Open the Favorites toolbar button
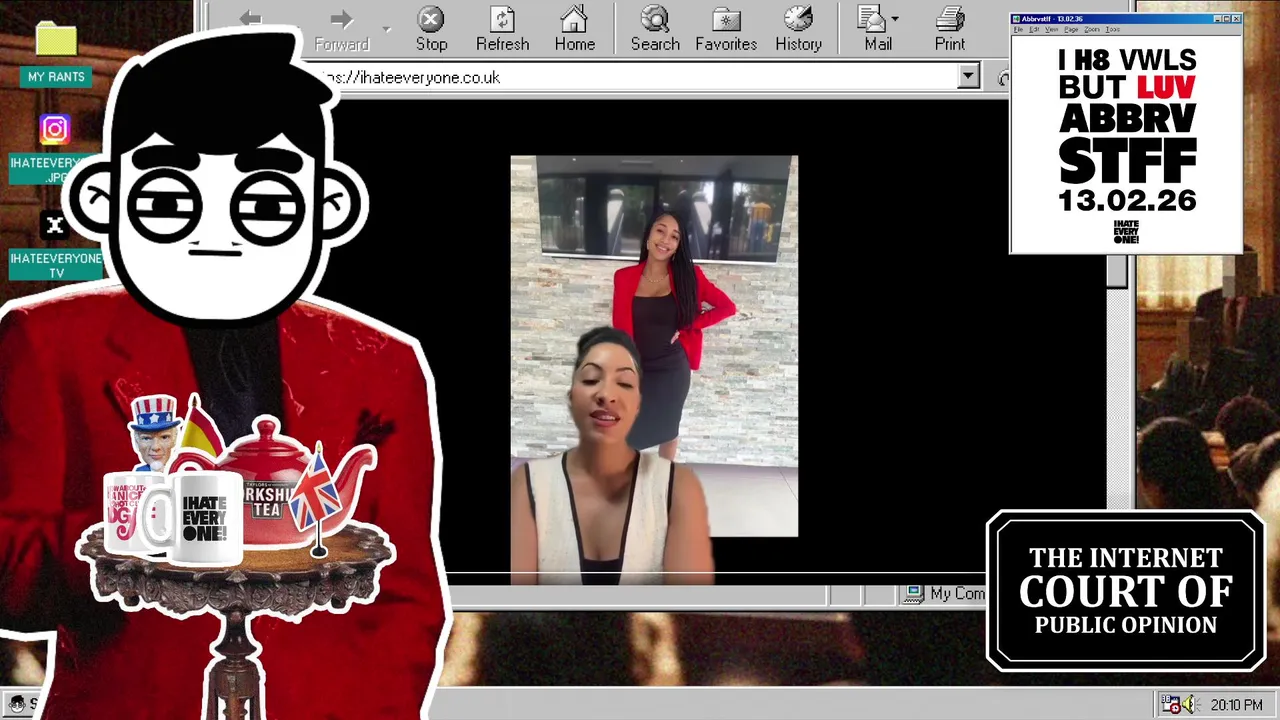This screenshot has width=1280, height=720. point(726,29)
